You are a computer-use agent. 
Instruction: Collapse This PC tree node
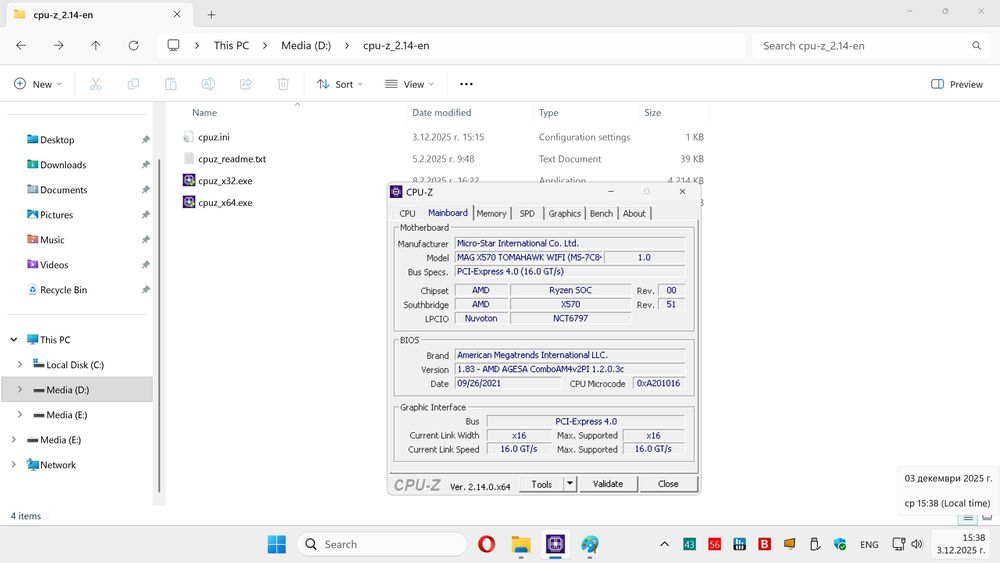(x=14, y=340)
